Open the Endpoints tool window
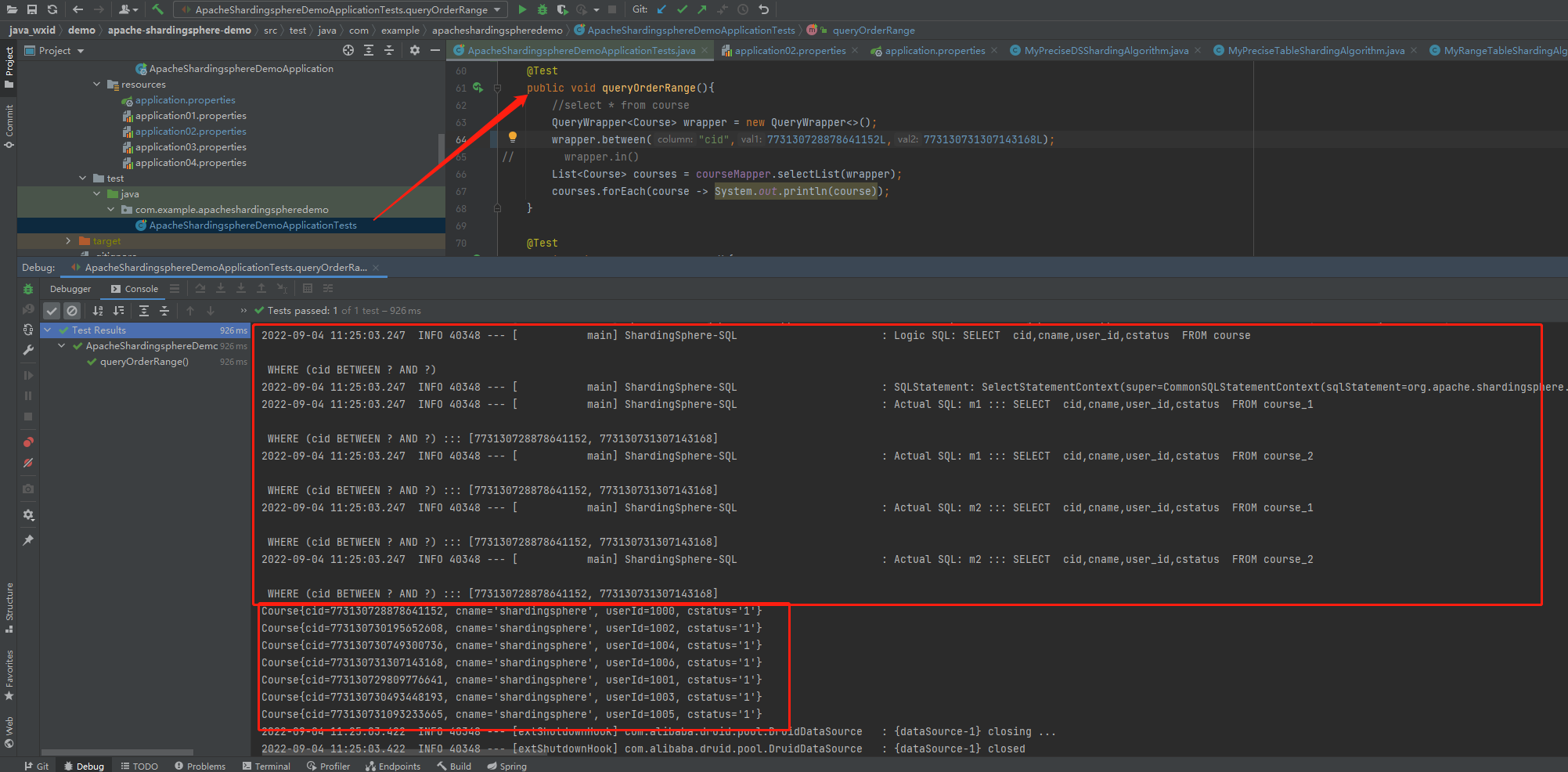This screenshot has width=1568, height=772. [x=393, y=766]
